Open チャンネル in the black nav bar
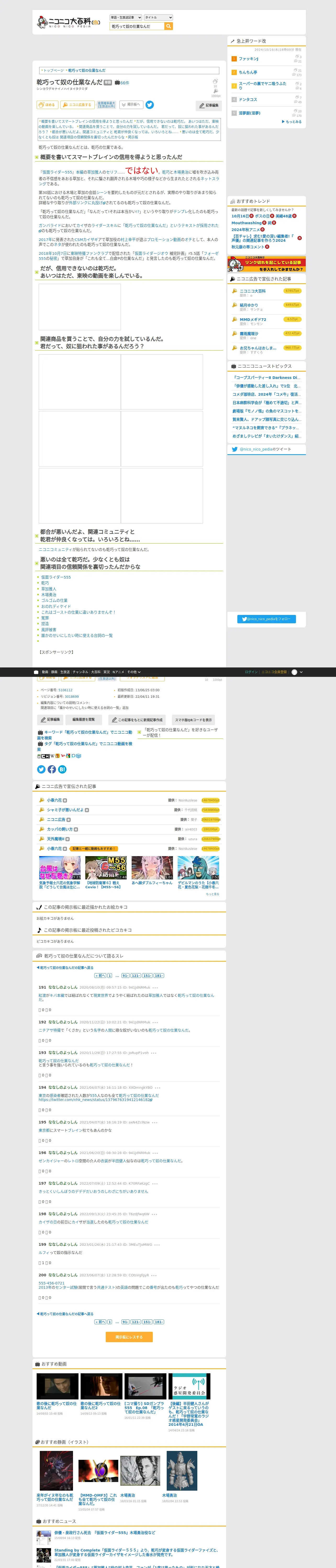This screenshot has height=1568, width=336. click(x=81, y=672)
